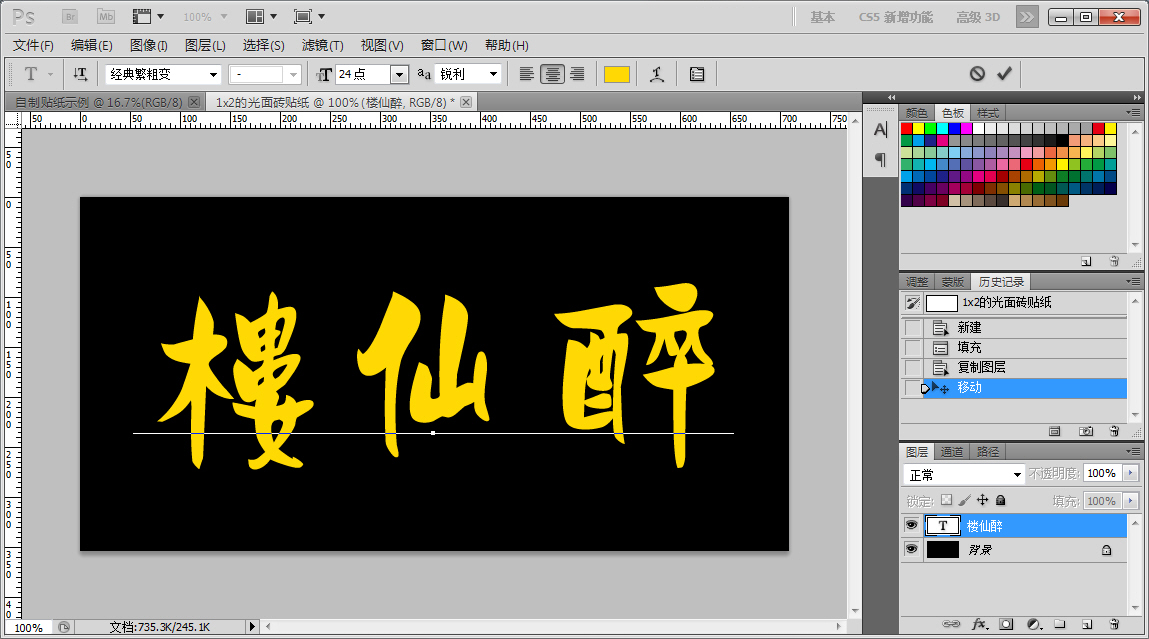
Task: Toggle text orientation icon
Action: click(80, 74)
